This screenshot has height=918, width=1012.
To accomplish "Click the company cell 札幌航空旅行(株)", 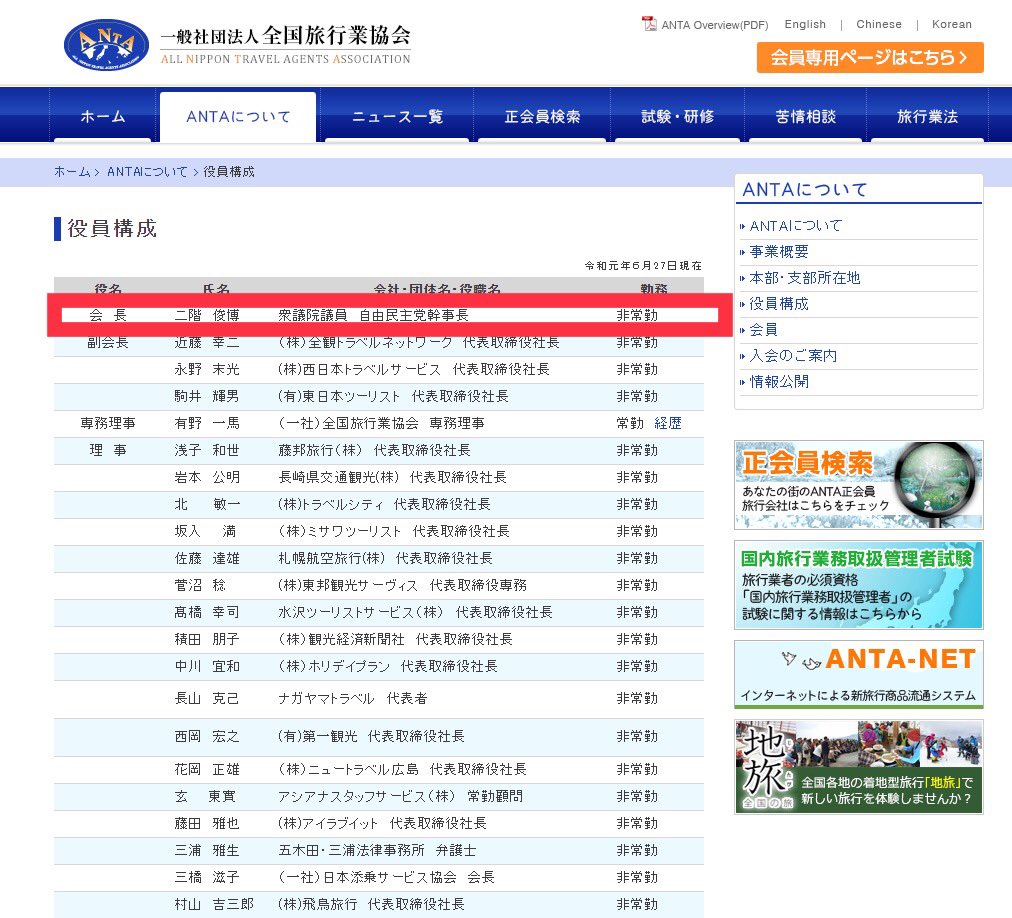I will pyautogui.click(x=385, y=558).
